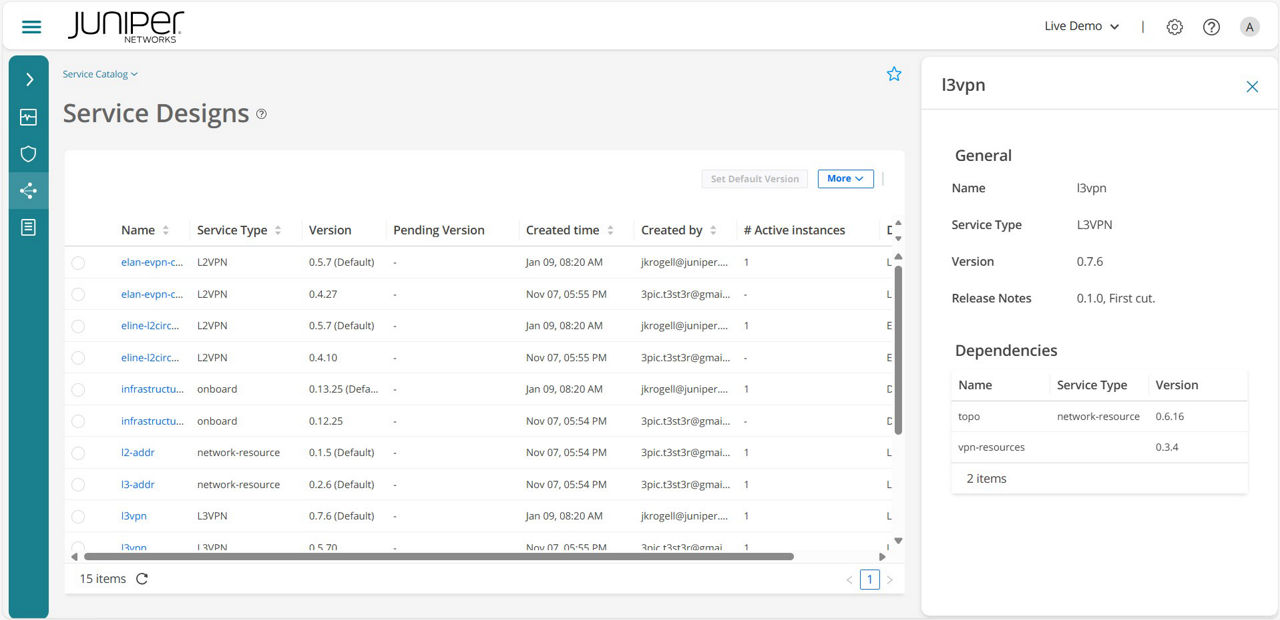Select the elan-evpn version 0.4.27 row

[79, 293]
